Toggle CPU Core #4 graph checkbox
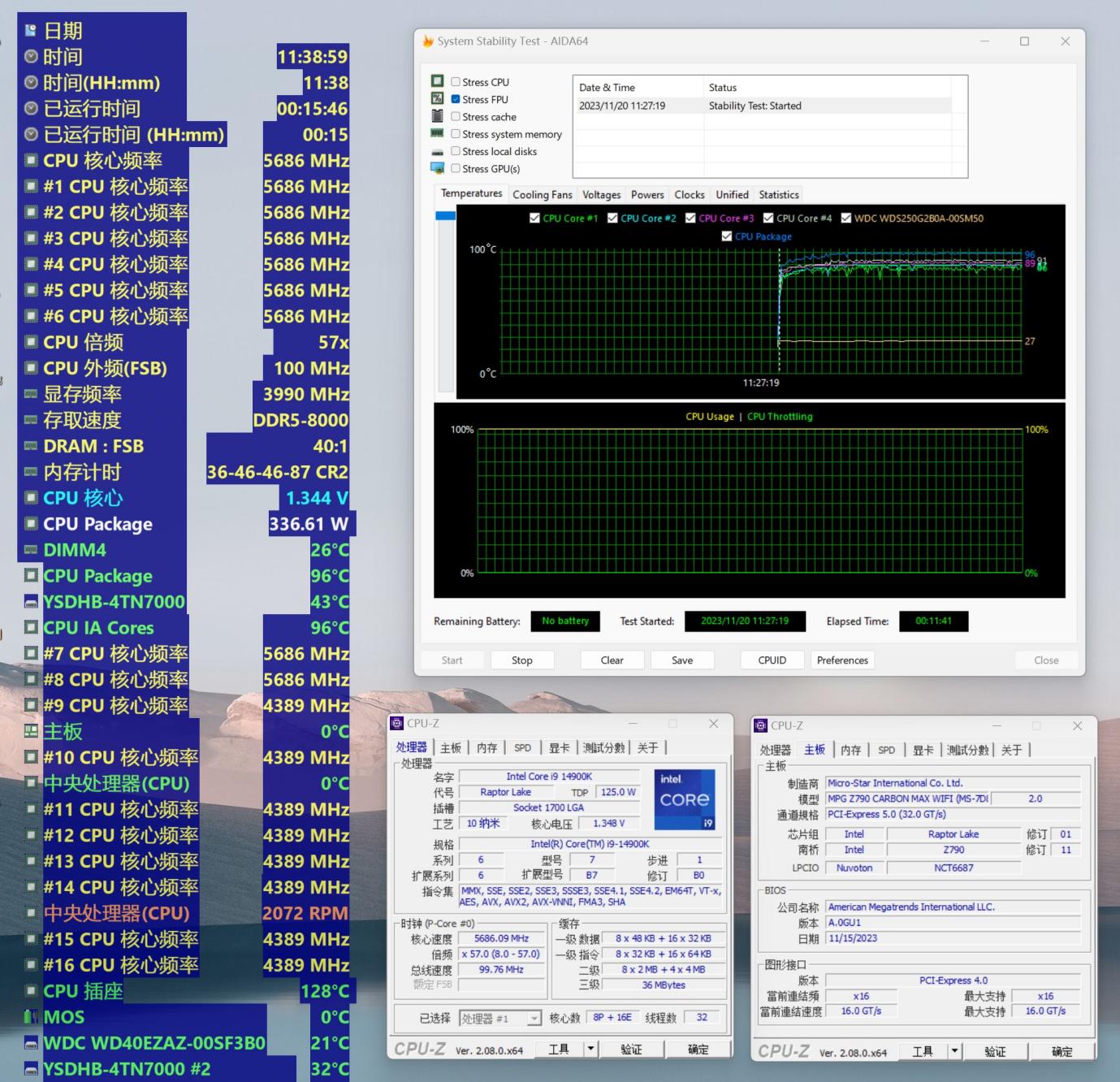The height and width of the screenshot is (1082, 1120). (x=768, y=218)
